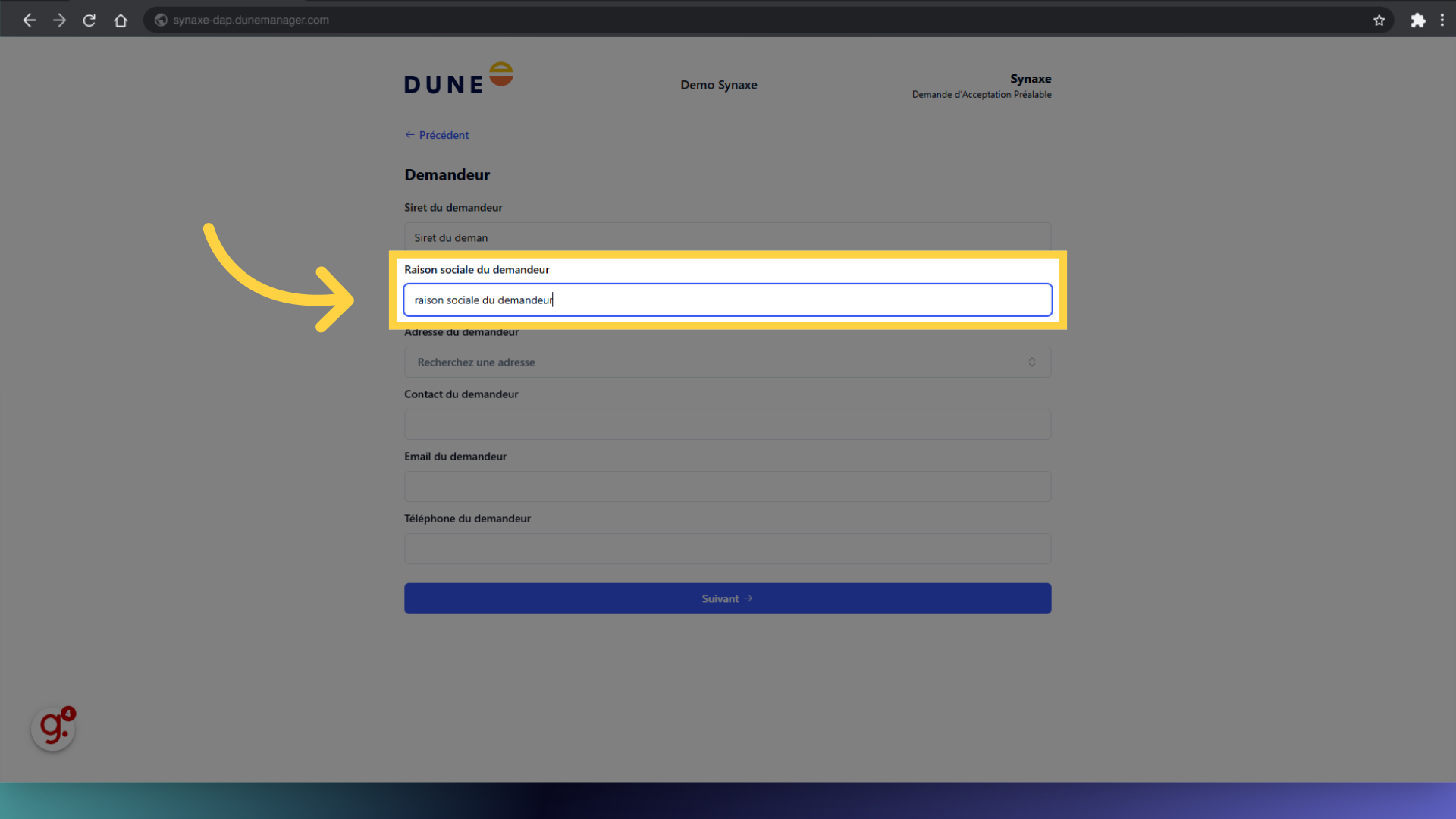Click the Email du demandeur field
1456x819 pixels.
click(x=727, y=487)
